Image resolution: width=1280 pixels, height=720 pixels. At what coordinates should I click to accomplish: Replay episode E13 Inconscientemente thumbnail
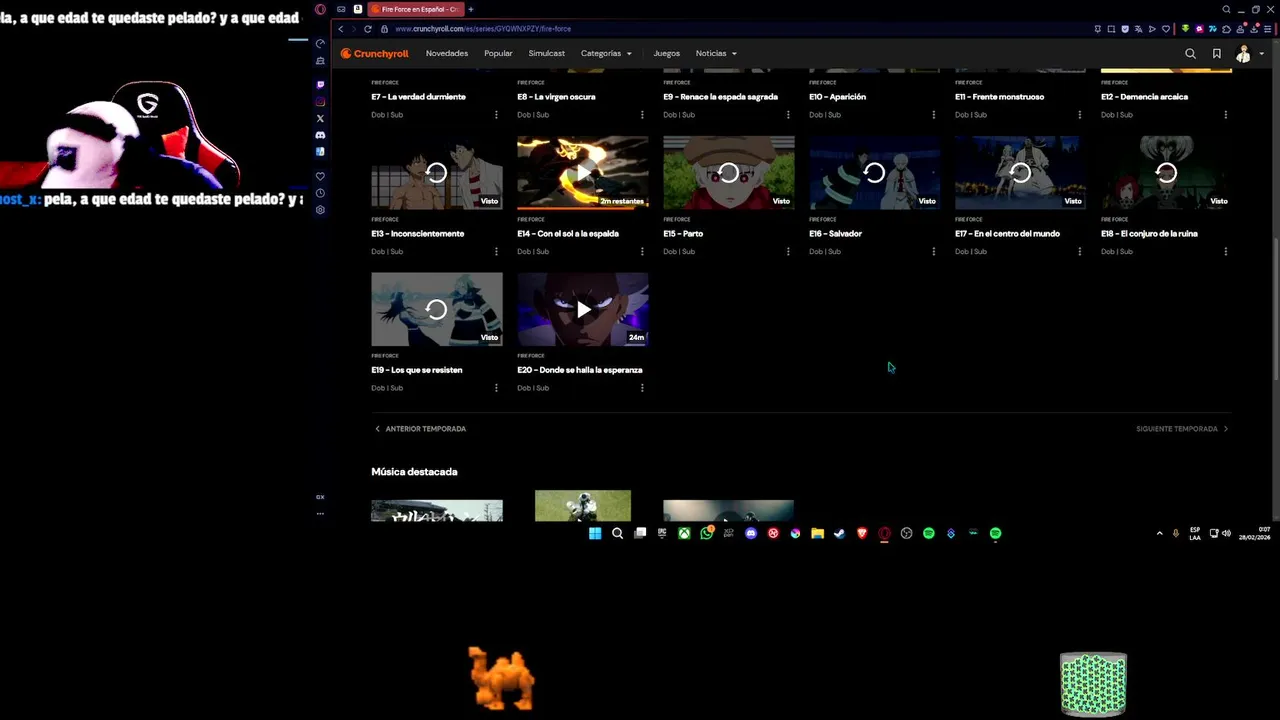(436, 172)
